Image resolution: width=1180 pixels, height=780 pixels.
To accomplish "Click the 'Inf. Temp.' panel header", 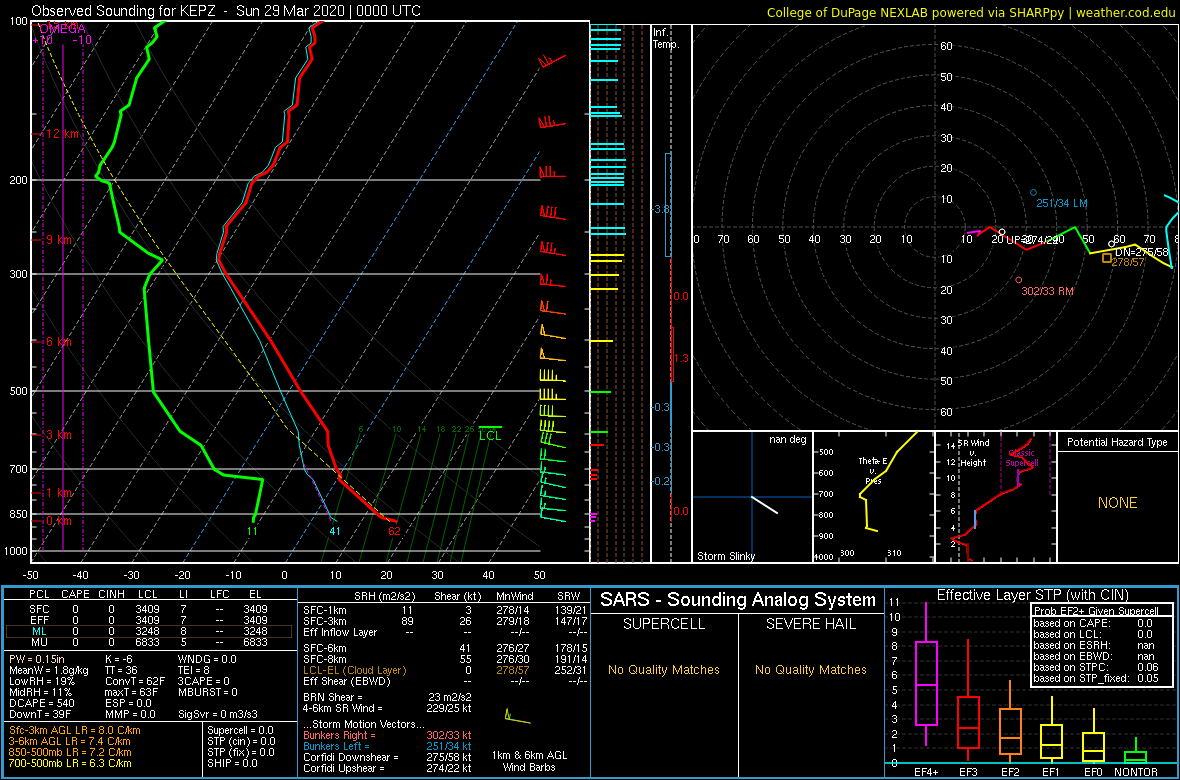I will coord(666,38).
